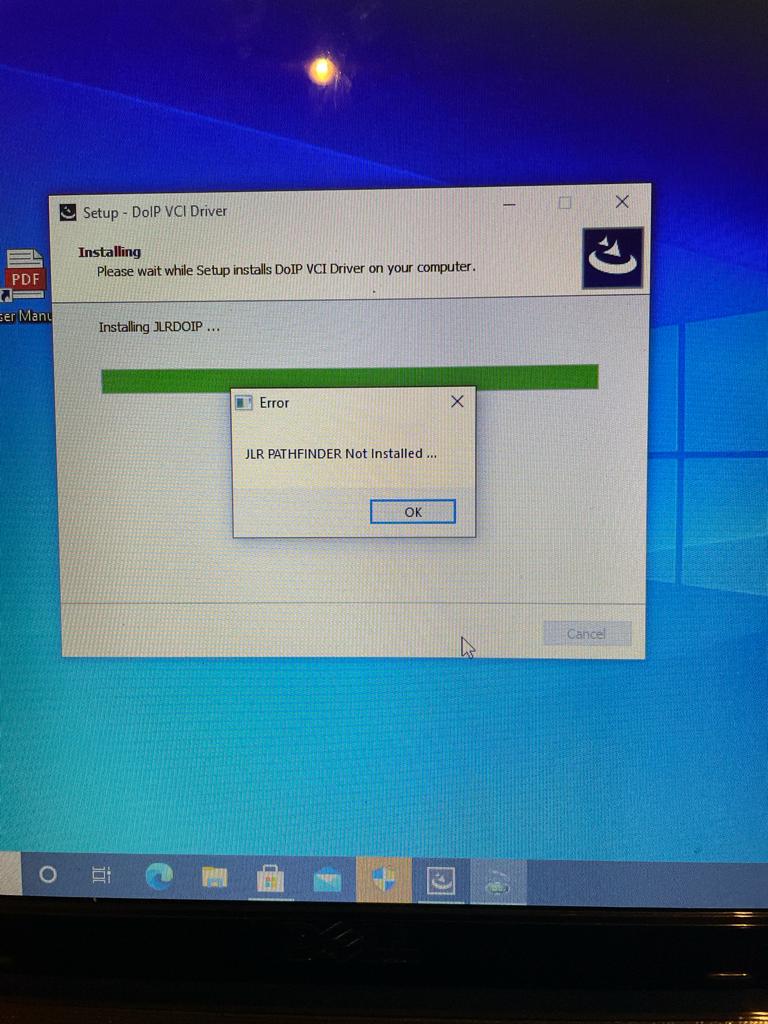
Task: Select the shield UAC icon on taskbar
Action: click(x=384, y=879)
